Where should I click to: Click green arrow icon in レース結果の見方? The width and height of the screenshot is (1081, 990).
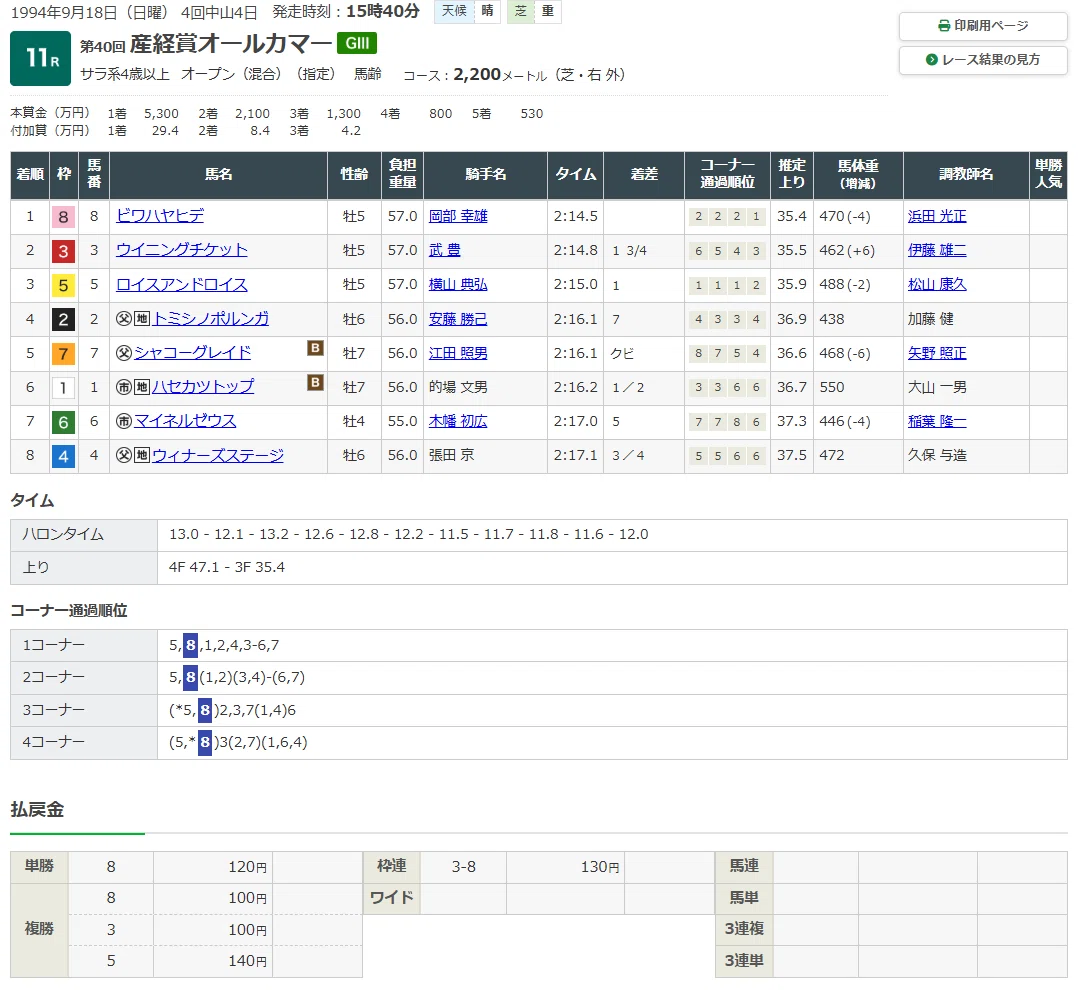pos(931,60)
